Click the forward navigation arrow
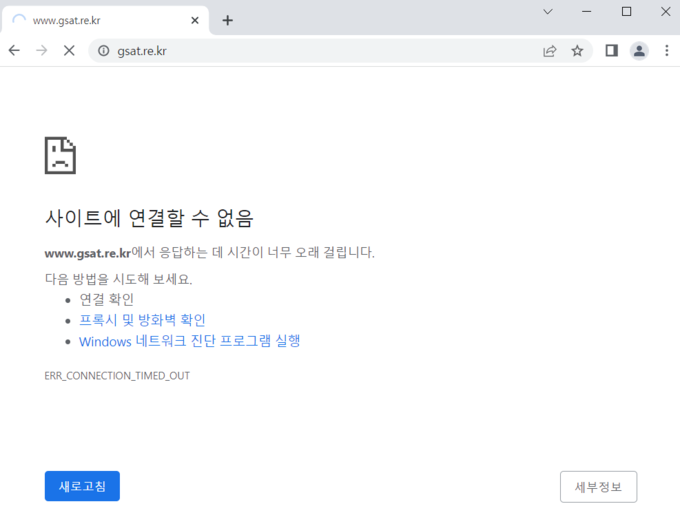Viewport: 680px width, 515px height. [x=42, y=51]
